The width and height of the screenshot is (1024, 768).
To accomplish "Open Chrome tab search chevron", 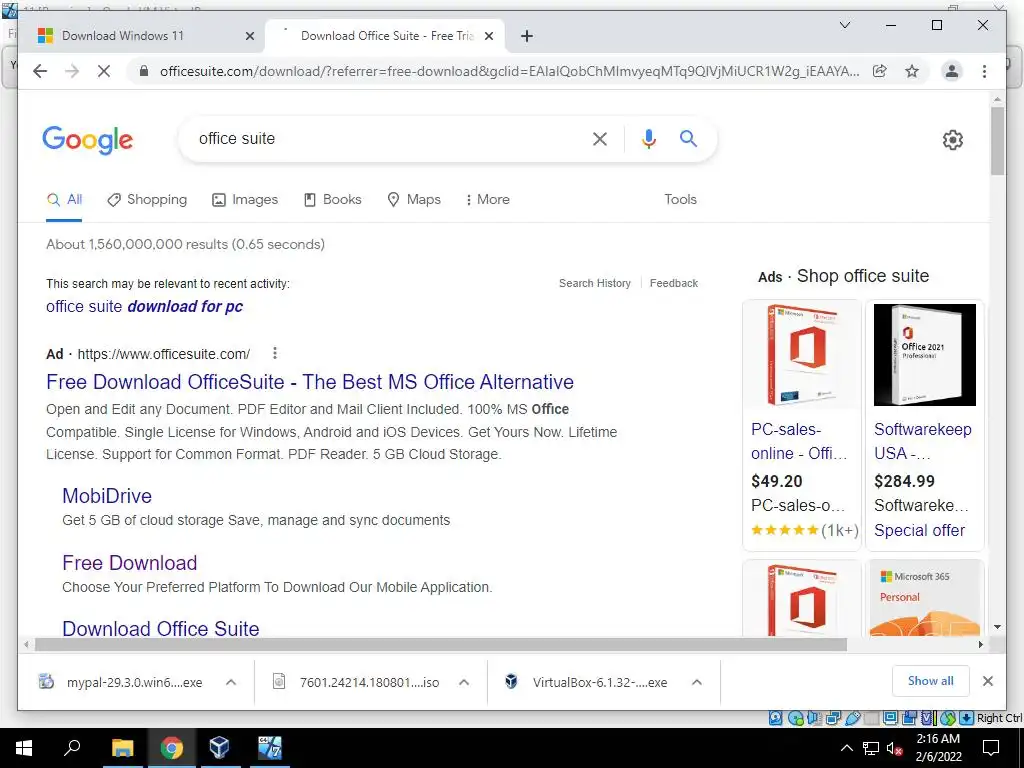I will (x=844, y=25).
